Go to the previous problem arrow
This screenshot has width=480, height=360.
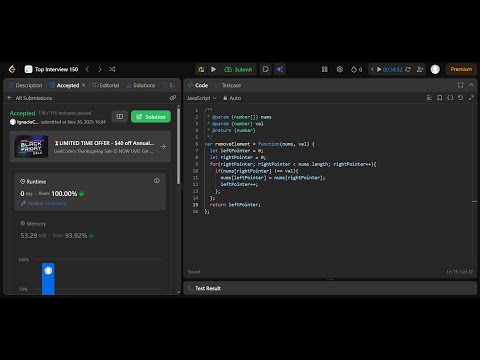pos(87,69)
